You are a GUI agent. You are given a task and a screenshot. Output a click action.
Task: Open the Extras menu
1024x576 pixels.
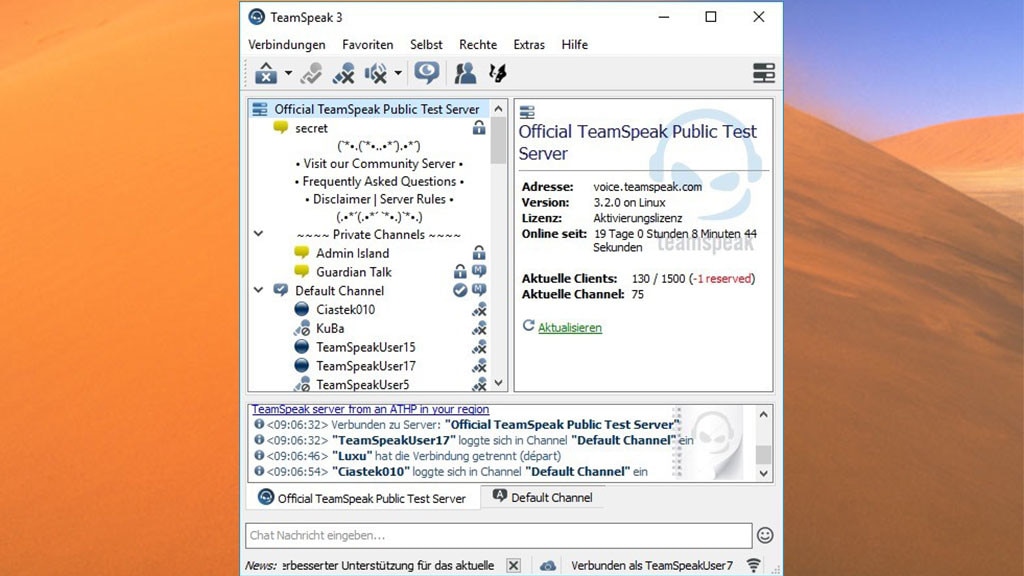(x=529, y=44)
